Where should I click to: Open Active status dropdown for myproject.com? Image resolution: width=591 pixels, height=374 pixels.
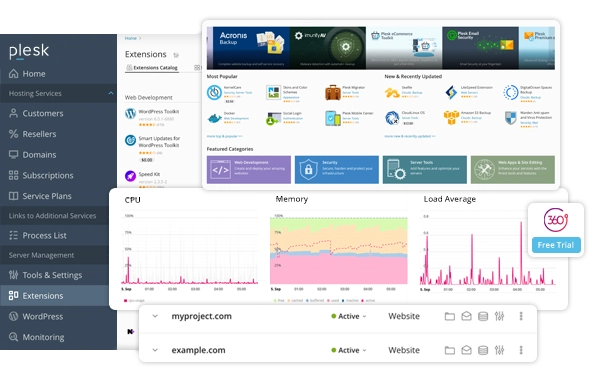pos(349,317)
